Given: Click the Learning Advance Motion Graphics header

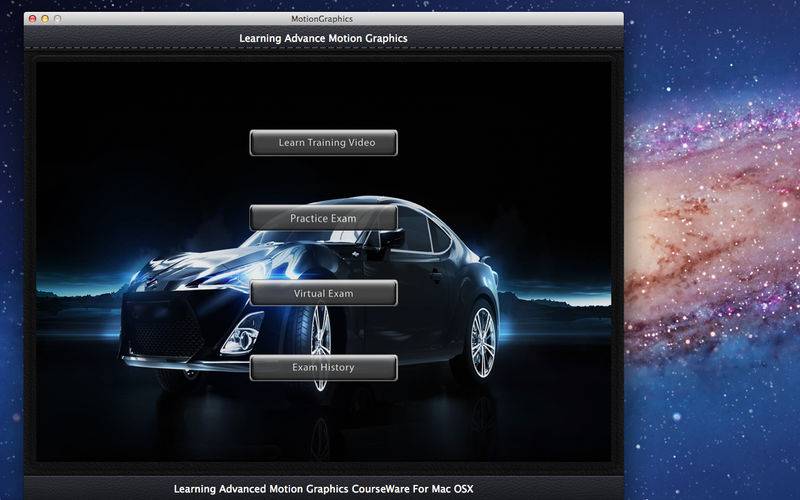Looking at the screenshot, I should pyautogui.click(x=323, y=39).
